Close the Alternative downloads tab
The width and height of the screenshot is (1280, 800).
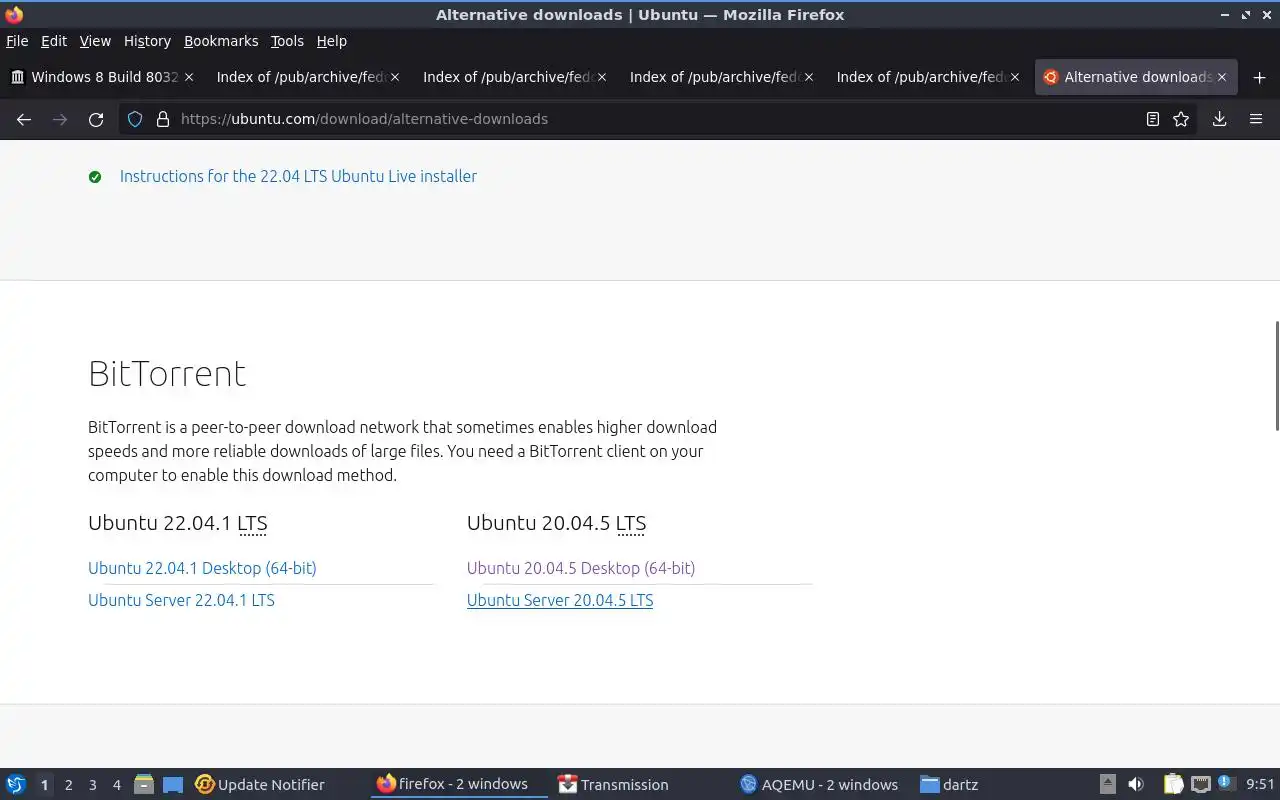tap(1221, 77)
